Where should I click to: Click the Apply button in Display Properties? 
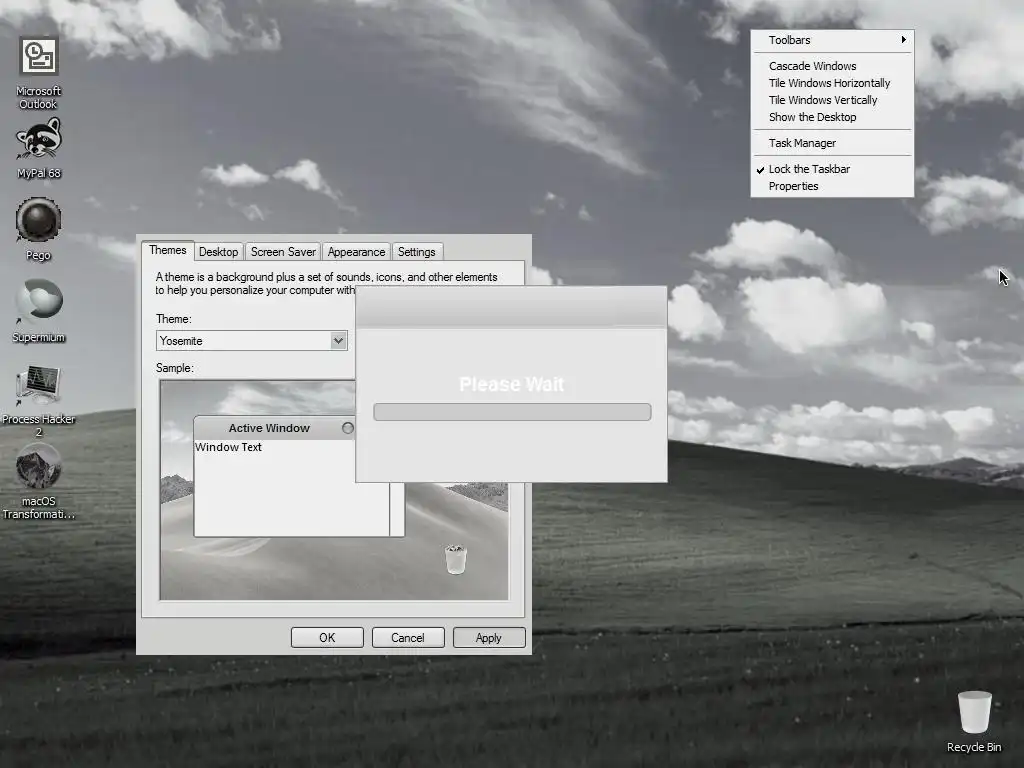pyautogui.click(x=488, y=637)
